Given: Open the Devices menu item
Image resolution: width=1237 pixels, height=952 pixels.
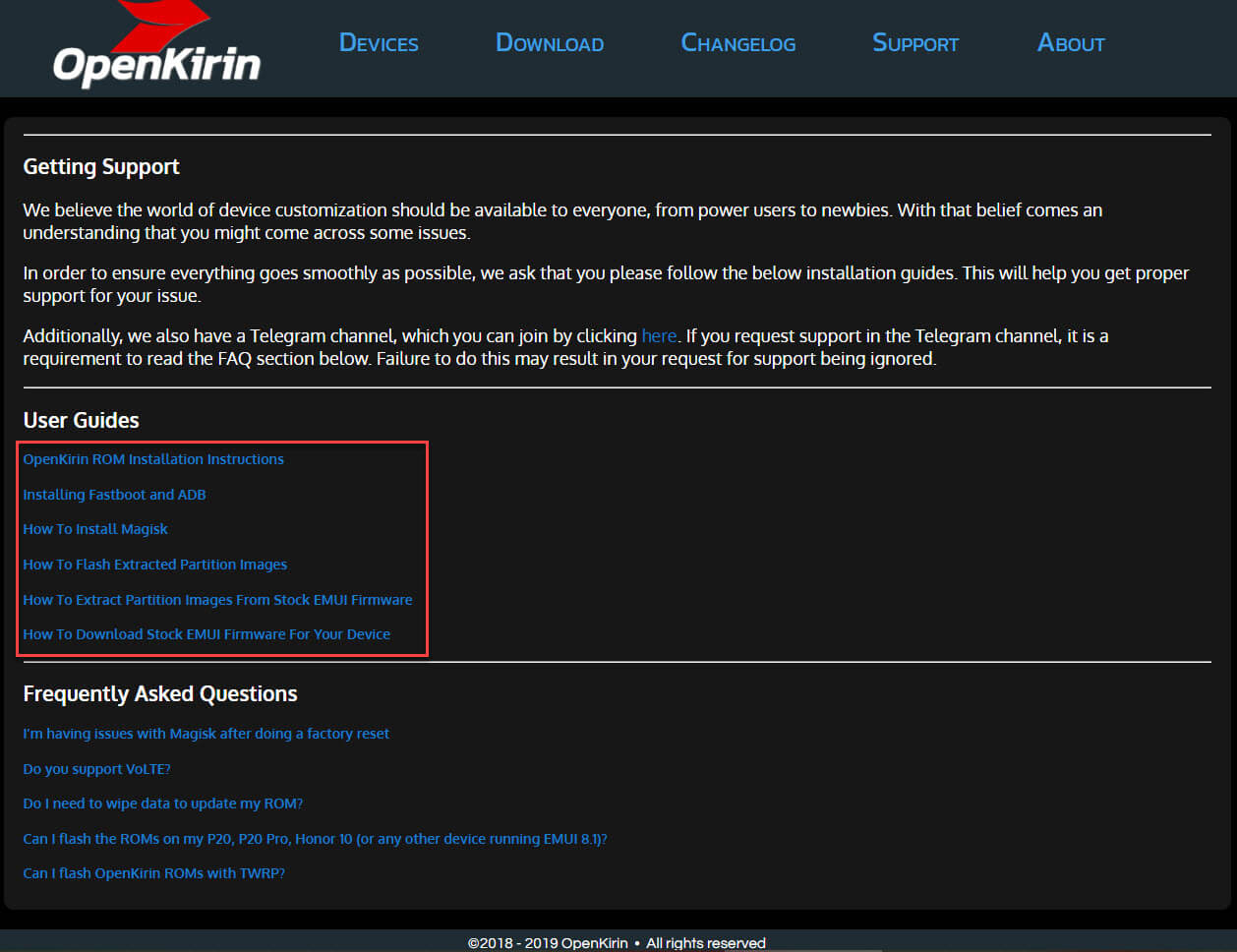Looking at the screenshot, I should pyautogui.click(x=379, y=43).
